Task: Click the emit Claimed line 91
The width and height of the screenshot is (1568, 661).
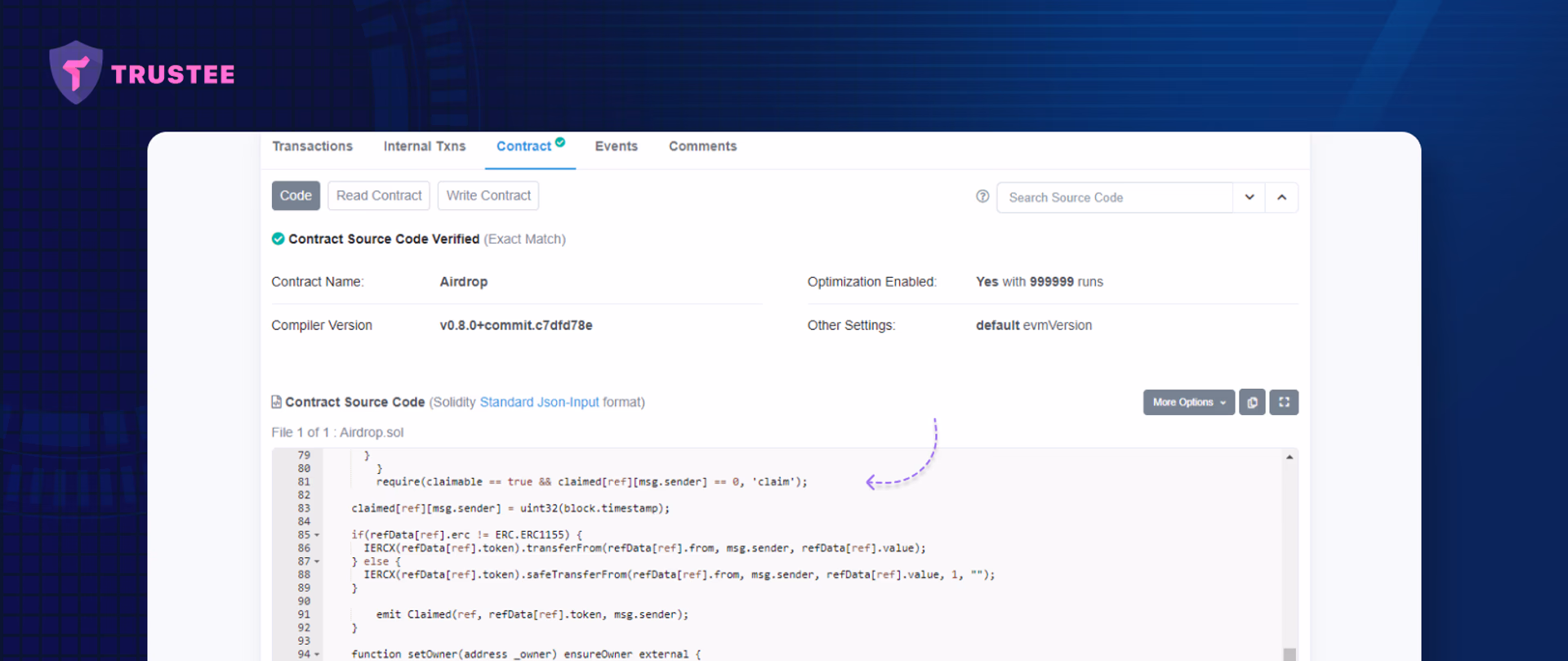Action: point(532,614)
